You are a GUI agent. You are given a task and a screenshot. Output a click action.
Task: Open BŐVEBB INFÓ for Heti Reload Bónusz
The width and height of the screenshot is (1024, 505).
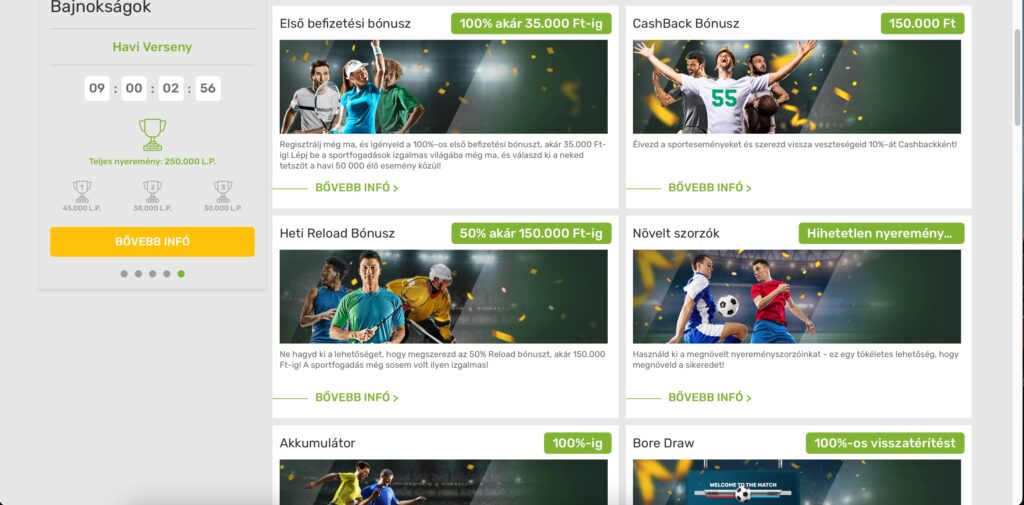tap(357, 397)
